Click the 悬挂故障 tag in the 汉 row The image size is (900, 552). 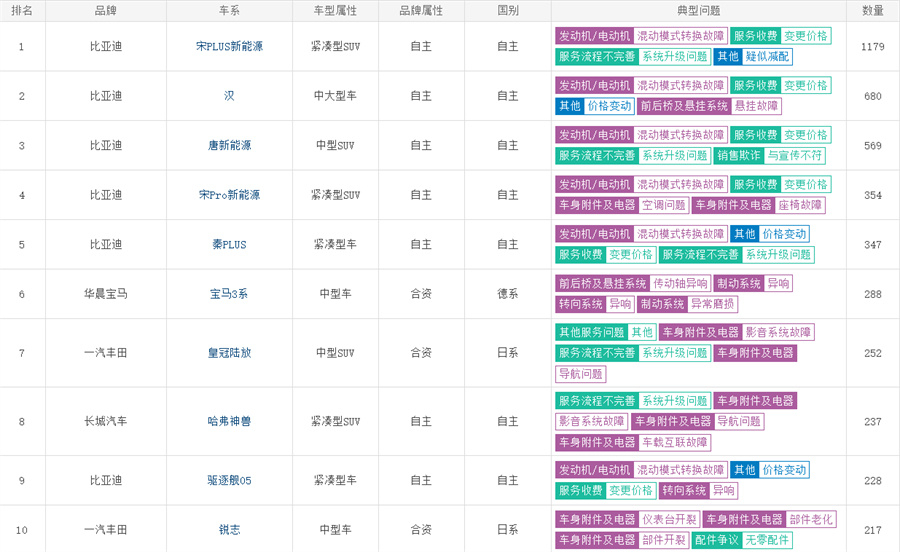756,106
